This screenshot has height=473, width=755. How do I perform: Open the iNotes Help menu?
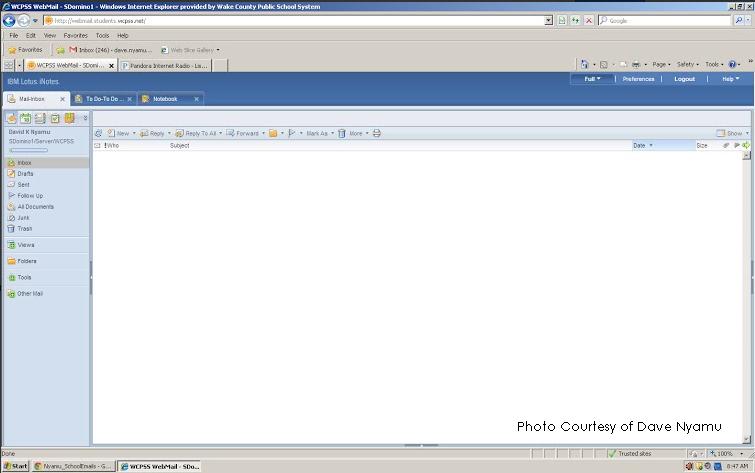730,79
